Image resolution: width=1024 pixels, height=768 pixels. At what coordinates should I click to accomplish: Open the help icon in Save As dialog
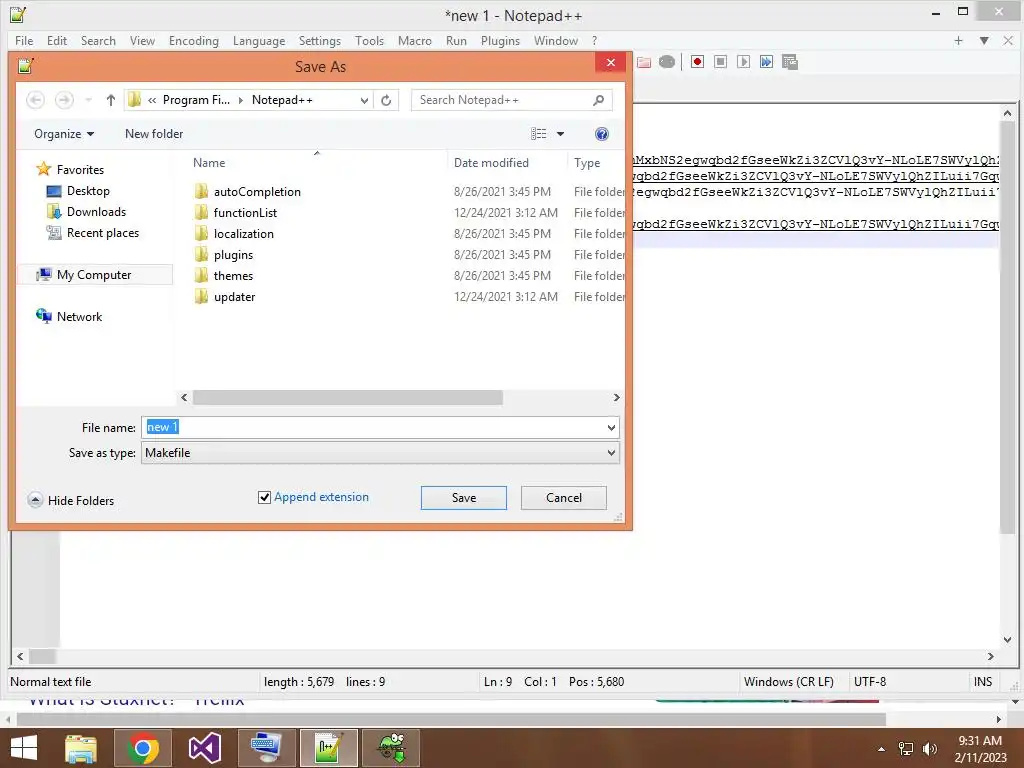(601, 134)
